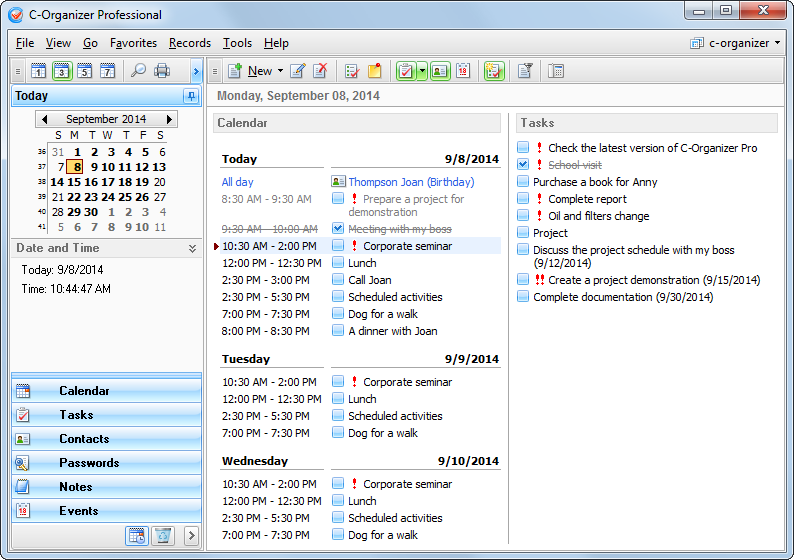Click the yellow sticky note toolbar icon
Image resolution: width=794 pixels, height=560 pixels.
click(375, 71)
